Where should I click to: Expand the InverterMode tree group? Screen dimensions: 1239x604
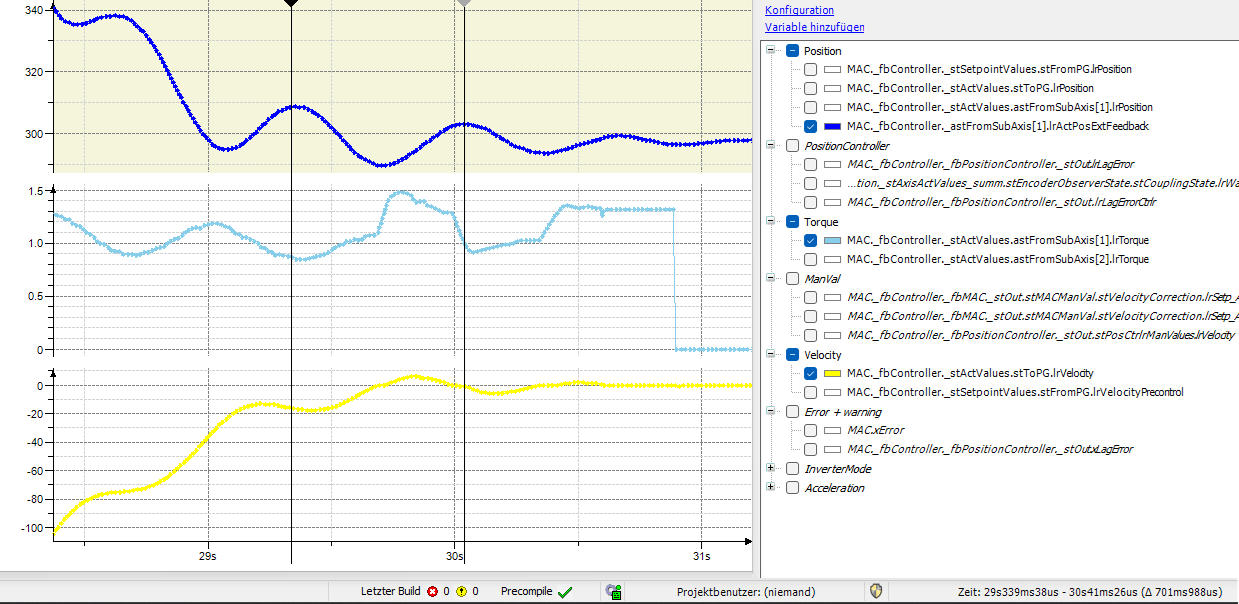pyautogui.click(x=771, y=468)
